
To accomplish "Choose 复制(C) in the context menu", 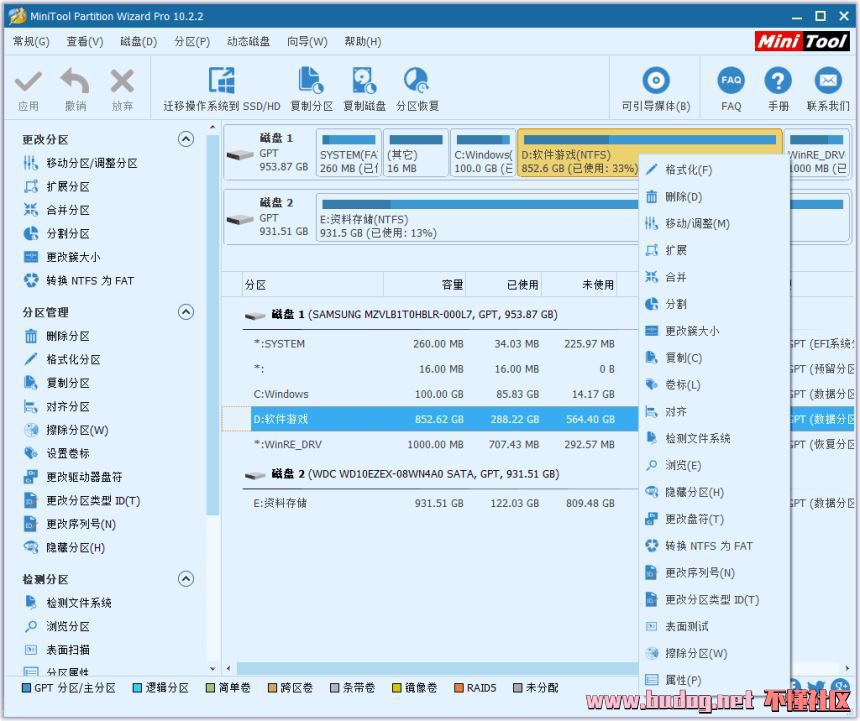I will [714, 358].
